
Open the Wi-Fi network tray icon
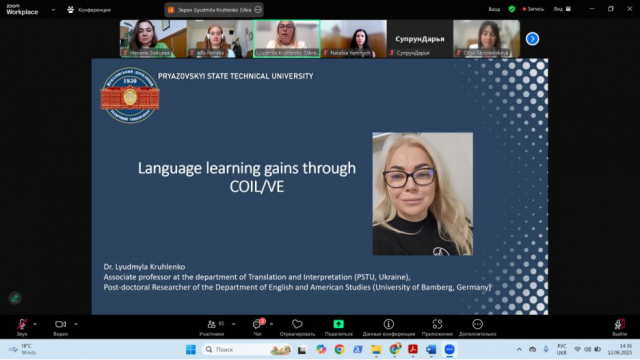tap(577, 349)
